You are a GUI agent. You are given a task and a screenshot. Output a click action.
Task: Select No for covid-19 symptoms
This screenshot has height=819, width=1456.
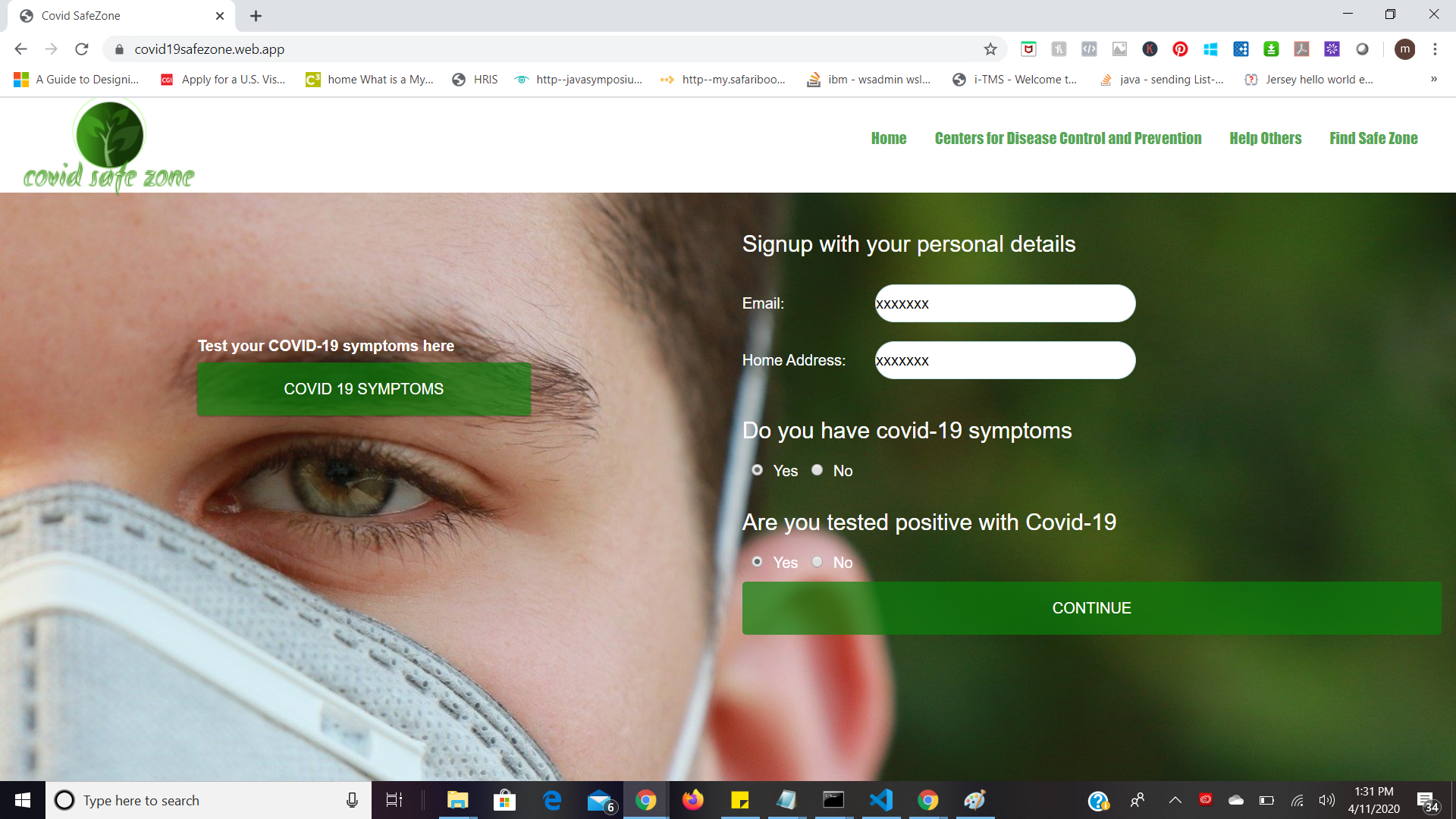(x=817, y=469)
